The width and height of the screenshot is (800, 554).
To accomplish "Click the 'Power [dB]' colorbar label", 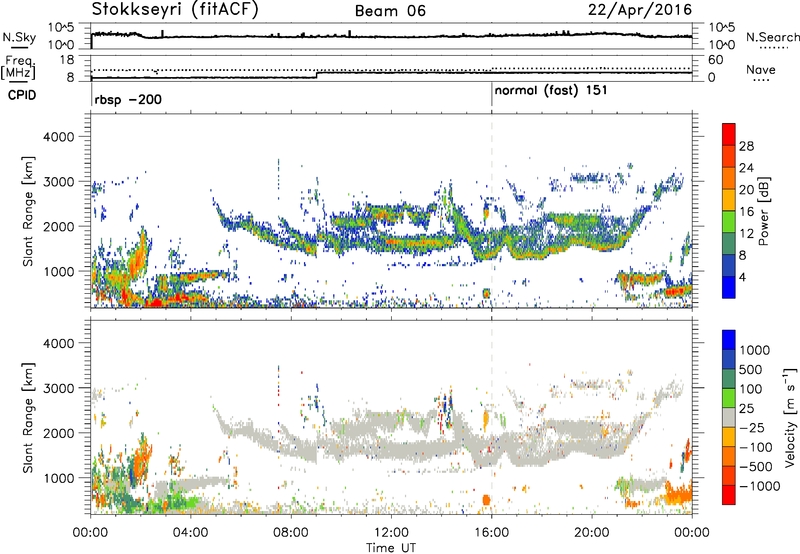I will [763, 211].
